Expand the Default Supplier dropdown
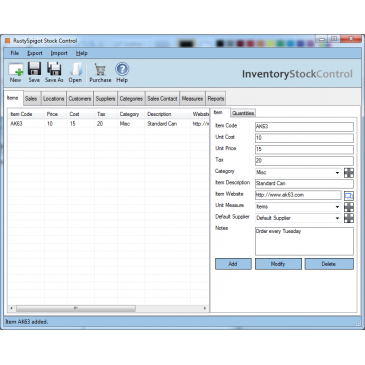 coord(337,218)
